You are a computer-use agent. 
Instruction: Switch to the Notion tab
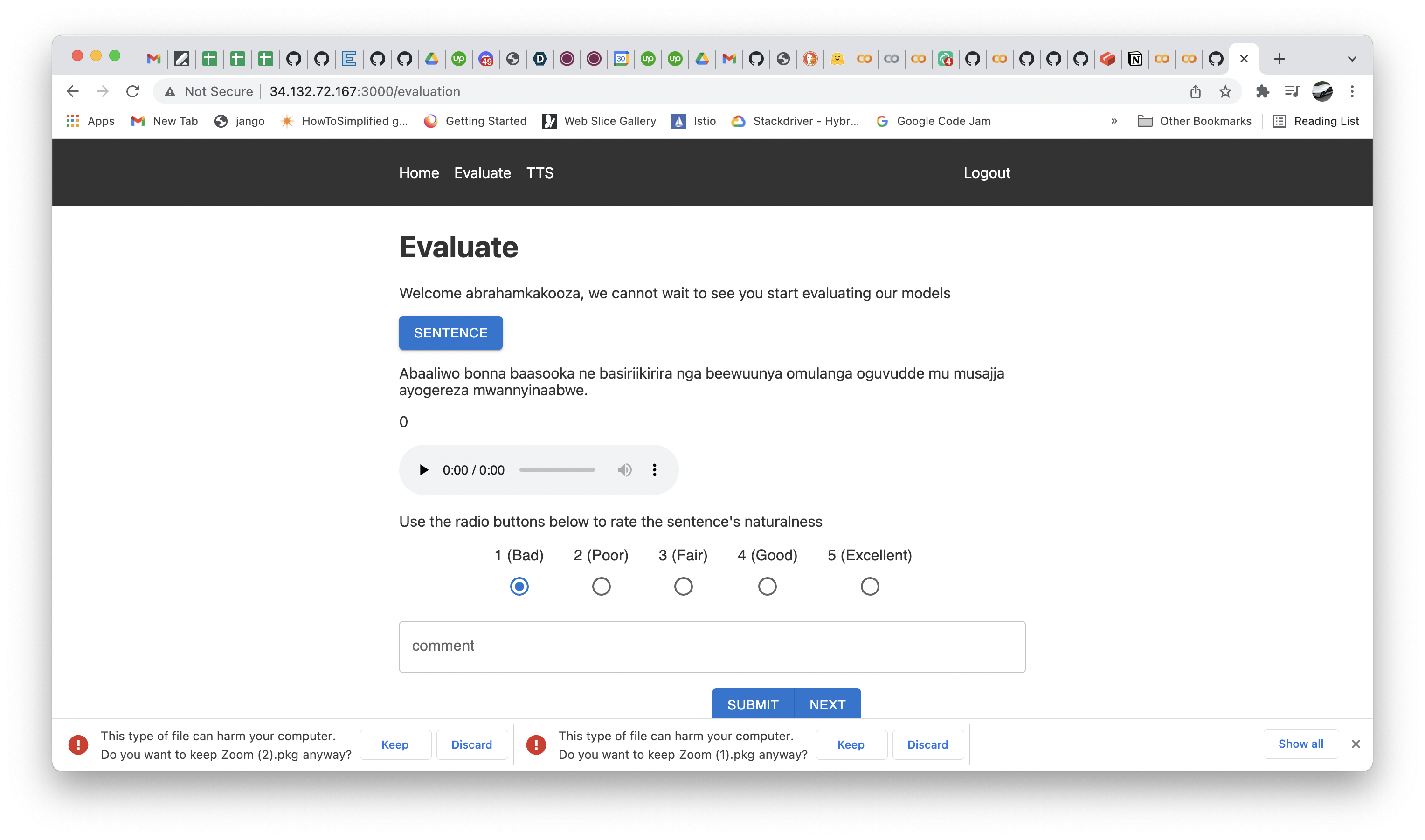pos(1134,58)
